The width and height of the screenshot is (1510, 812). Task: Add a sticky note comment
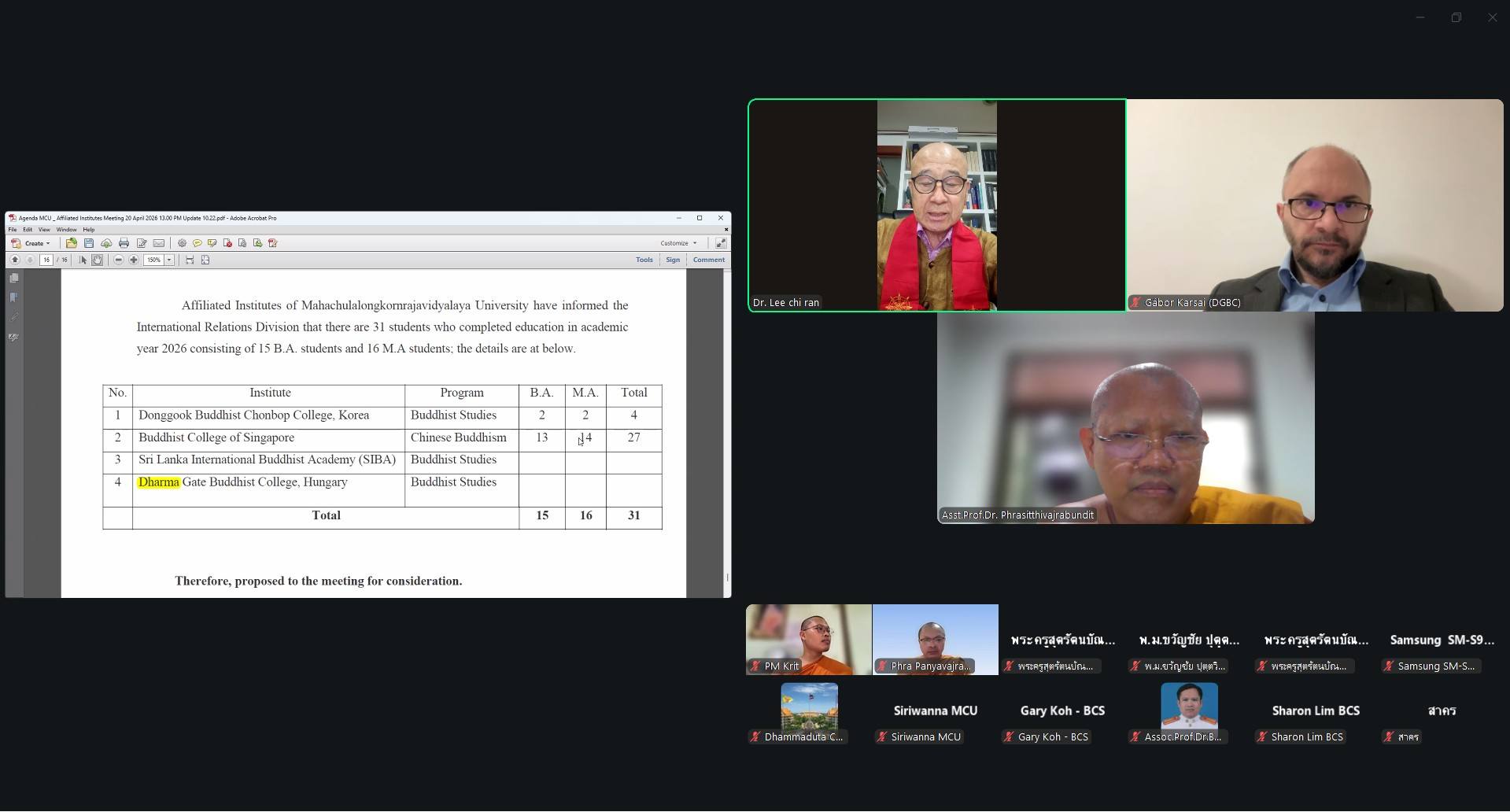pos(197,243)
